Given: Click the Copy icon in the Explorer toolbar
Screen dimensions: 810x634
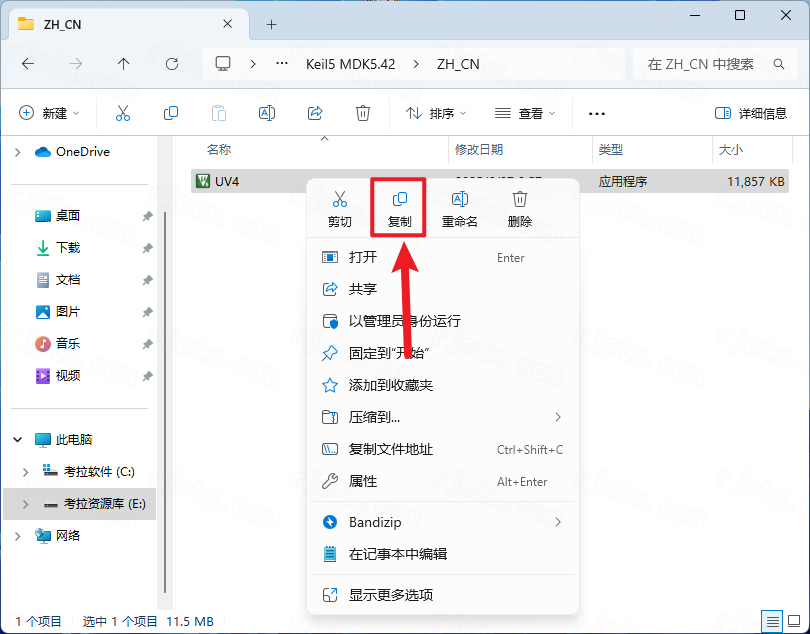Looking at the screenshot, I should pyautogui.click(x=171, y=112).
